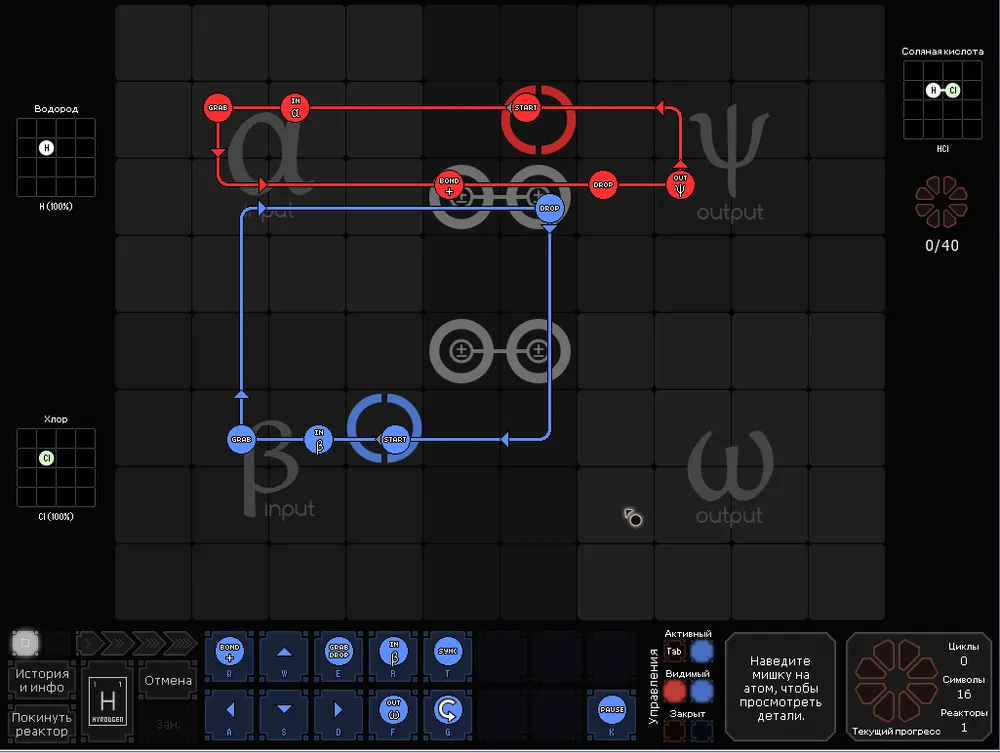Select the Pause instruction (K)
The image size is (1000, 753).
coord(612,713)
